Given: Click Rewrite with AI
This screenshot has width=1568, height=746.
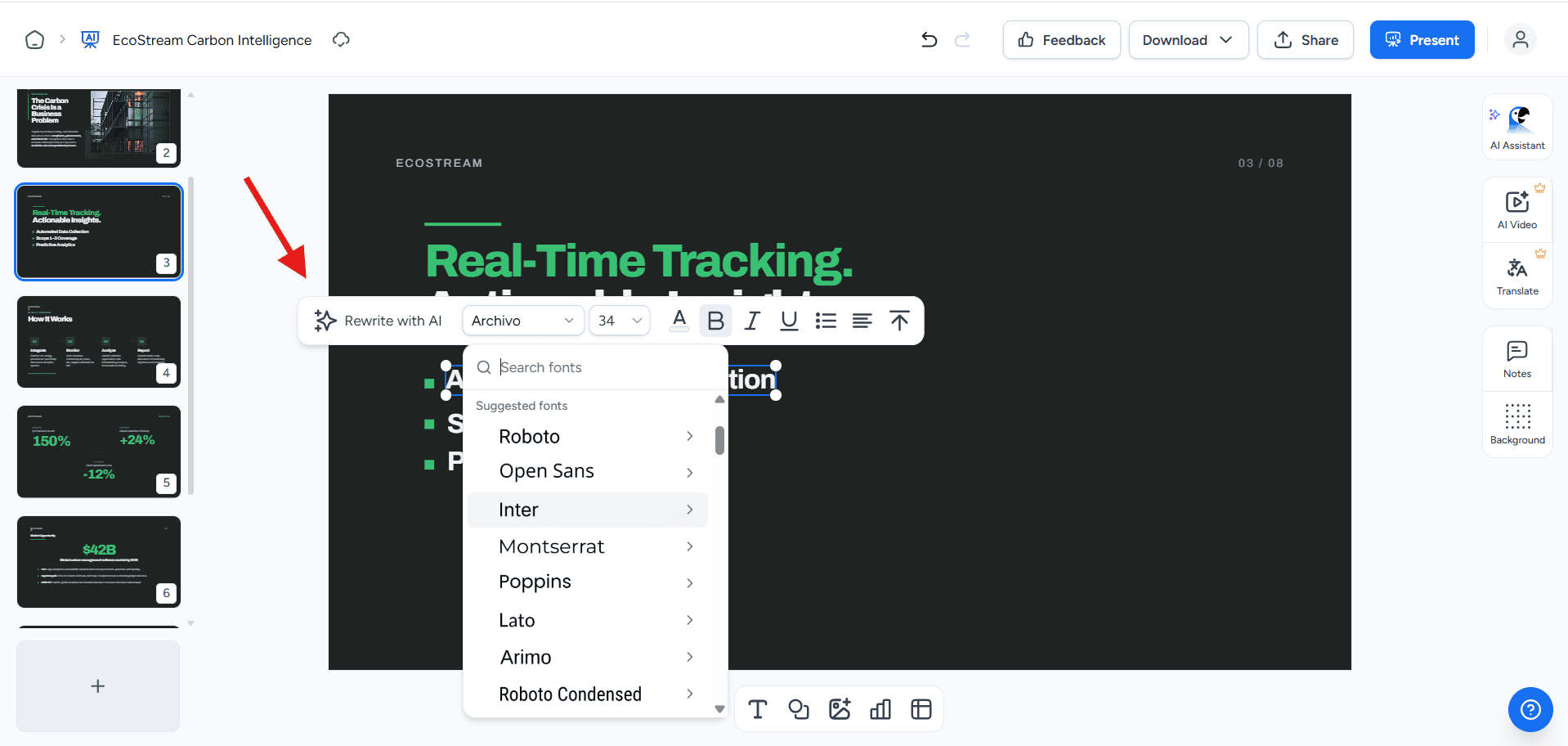Looking at the screenshot, I should [x=378, y=321].
